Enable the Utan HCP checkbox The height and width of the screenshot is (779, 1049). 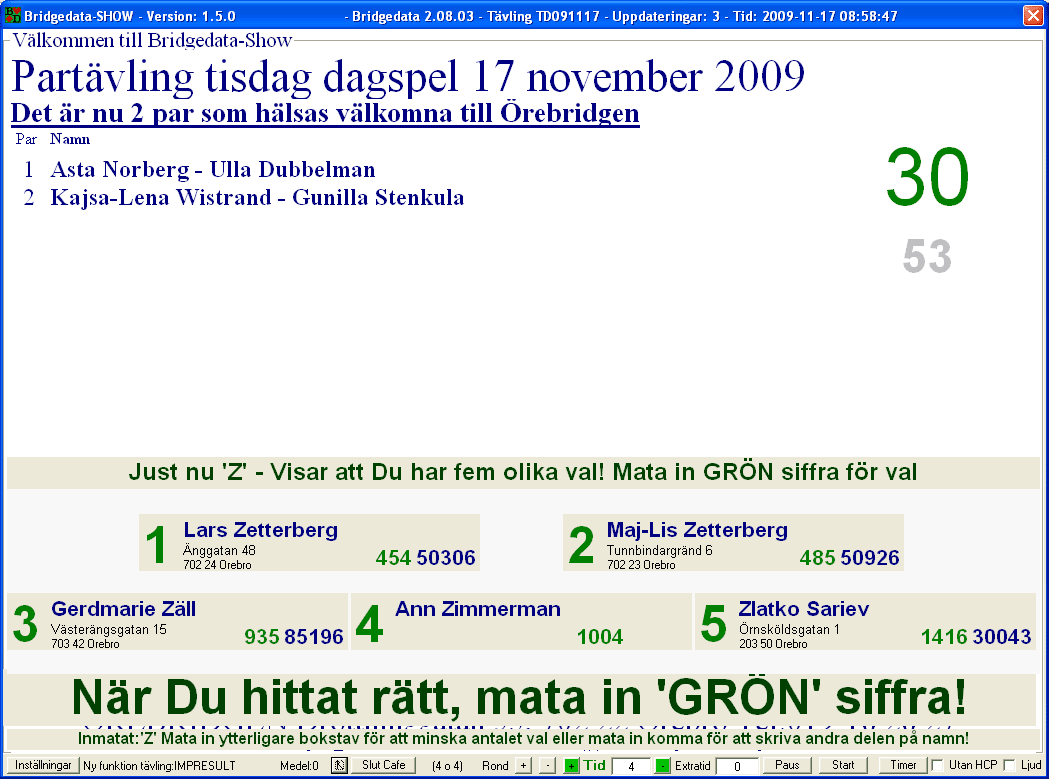coord(938,765)
